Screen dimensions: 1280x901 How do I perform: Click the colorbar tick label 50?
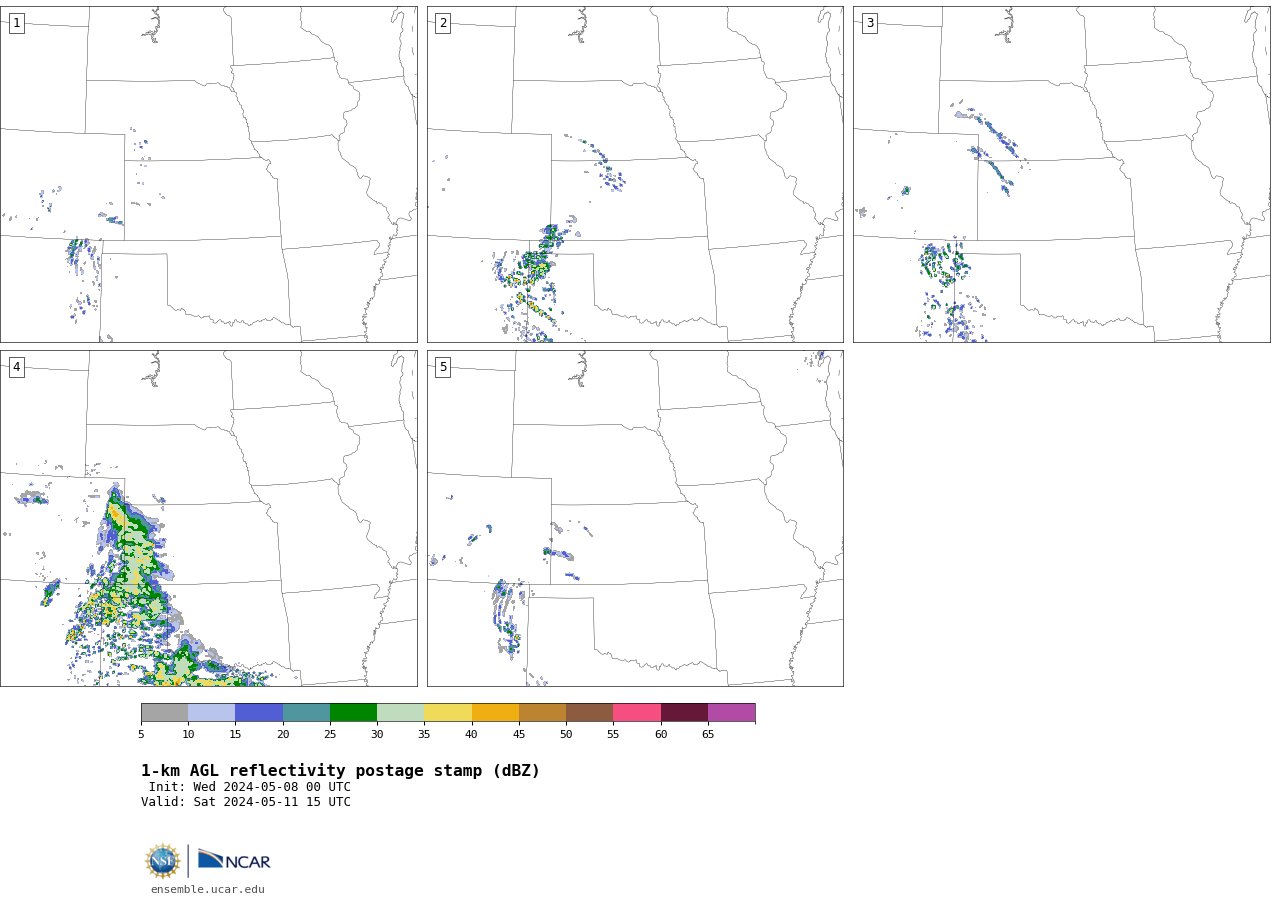pyautogui.click(x=566, y=735)
